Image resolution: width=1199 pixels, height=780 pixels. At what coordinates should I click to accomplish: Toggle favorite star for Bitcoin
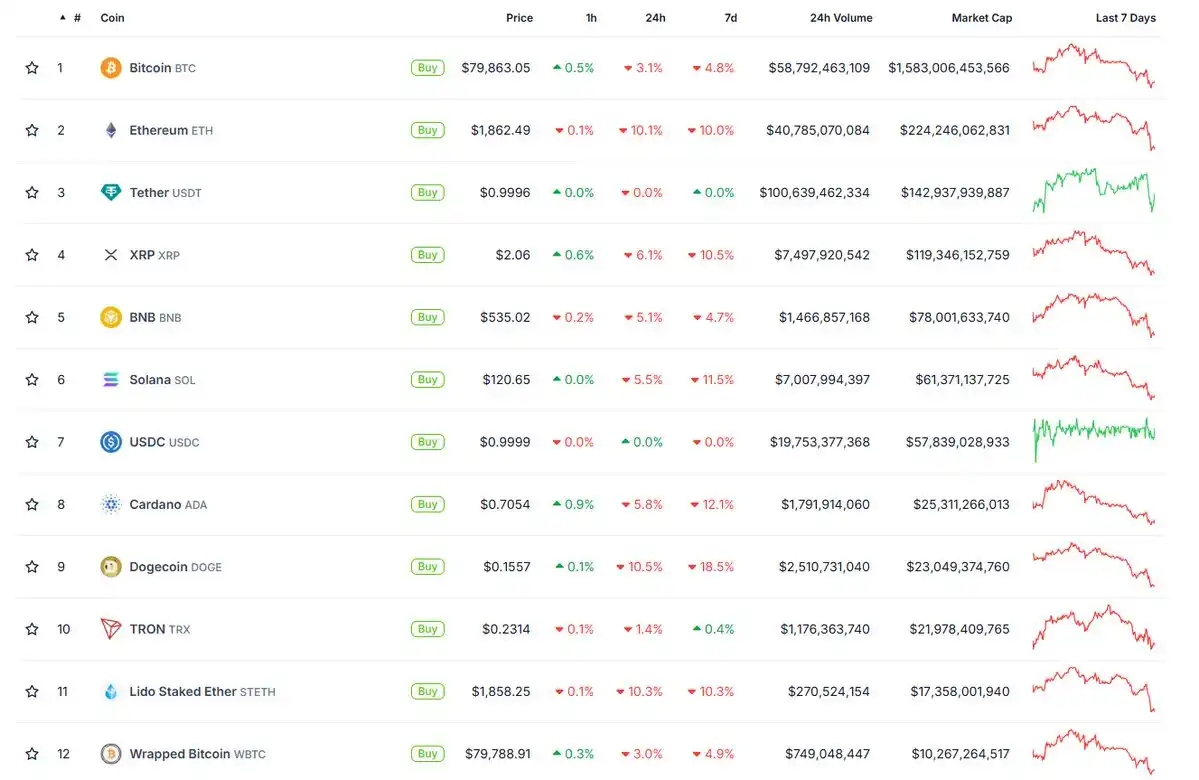click(32, 68)
